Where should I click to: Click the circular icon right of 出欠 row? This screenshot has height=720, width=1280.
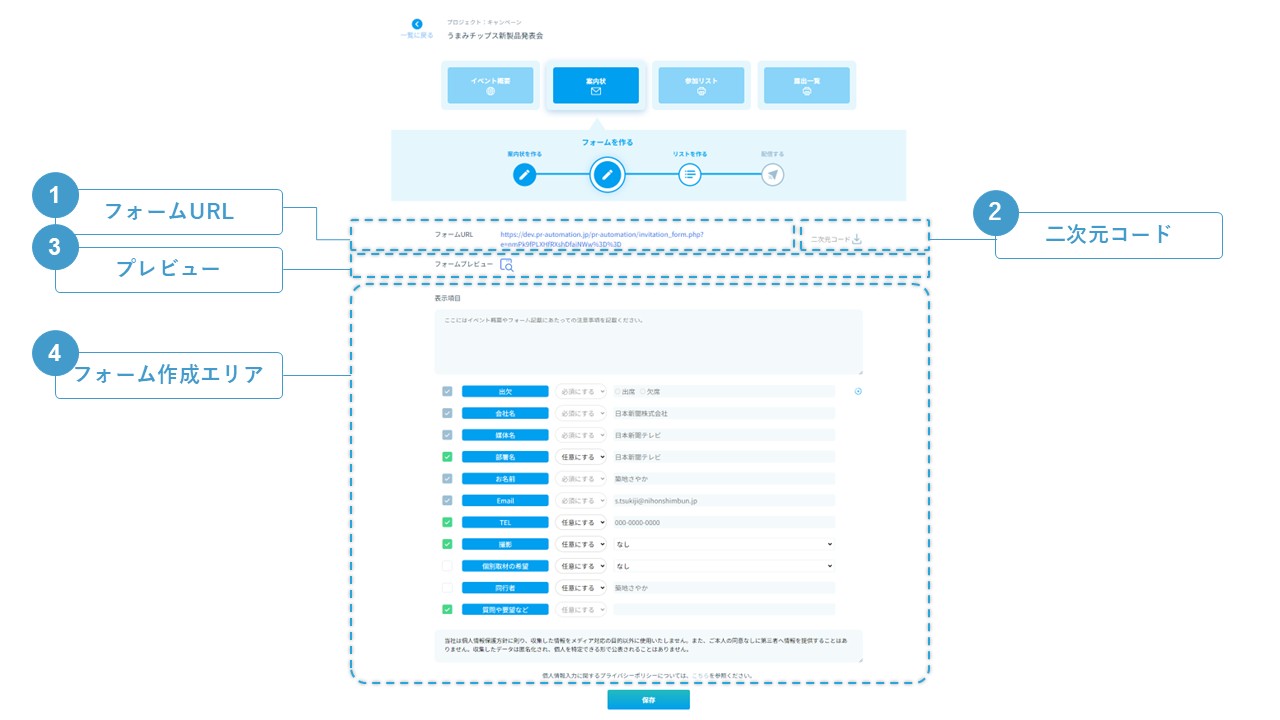coord(858,391)
